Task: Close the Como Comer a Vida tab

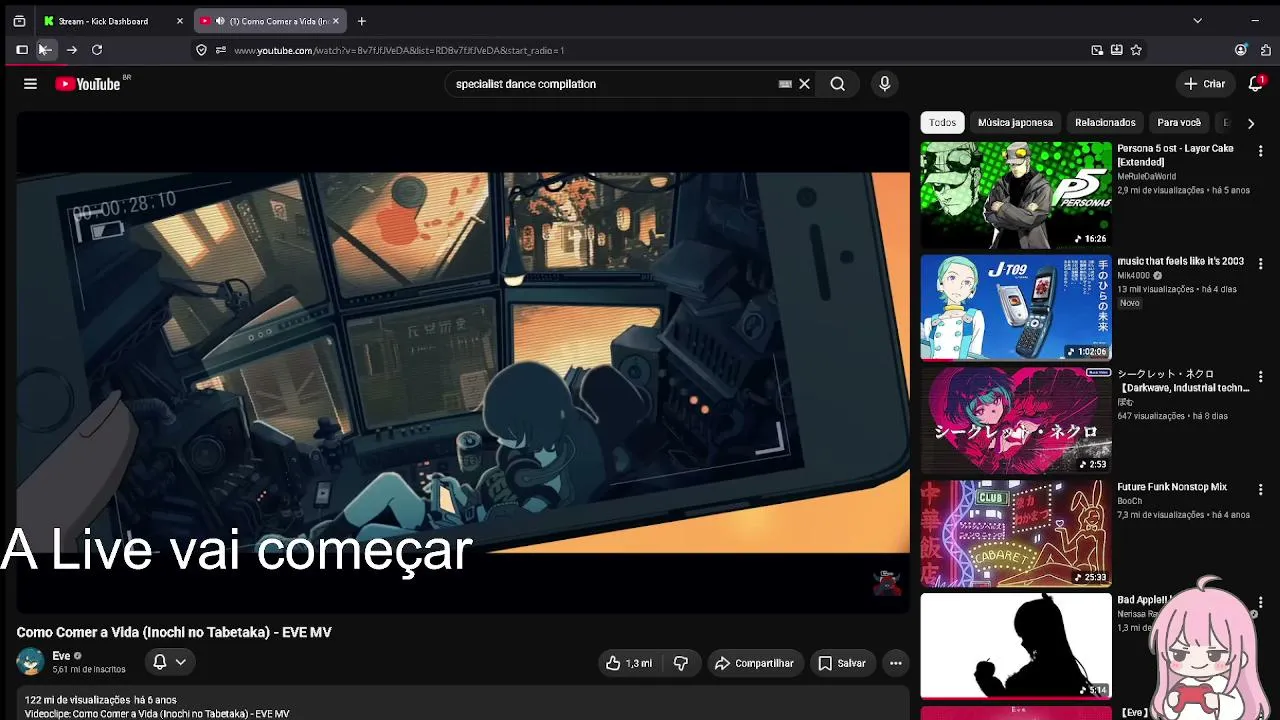Action: click(x=336, y=21)
